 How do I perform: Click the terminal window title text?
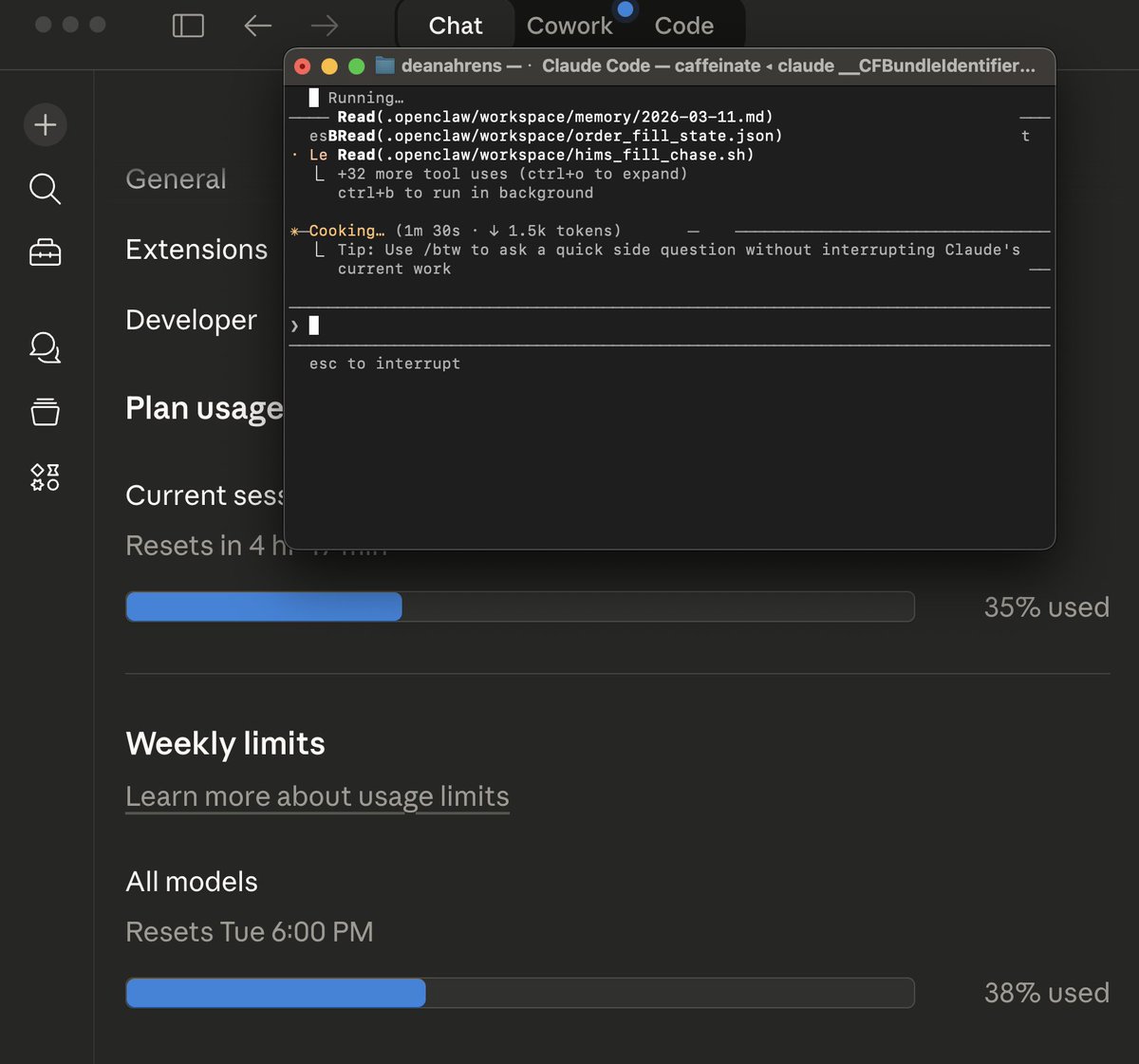point(718,65)
